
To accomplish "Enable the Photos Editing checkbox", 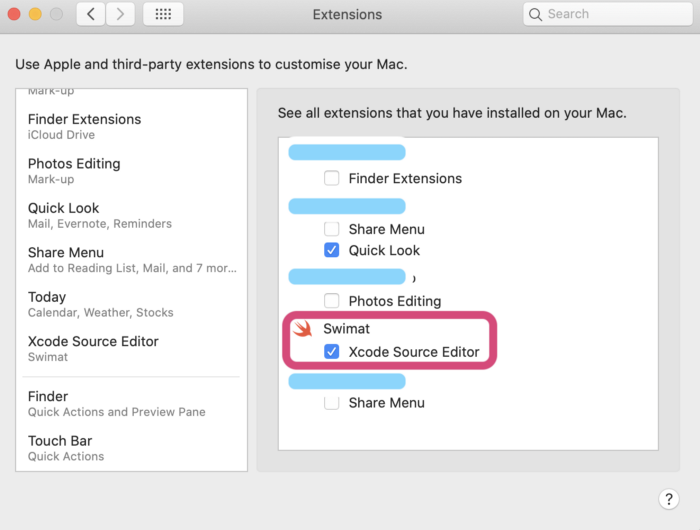I will [332, 300].
